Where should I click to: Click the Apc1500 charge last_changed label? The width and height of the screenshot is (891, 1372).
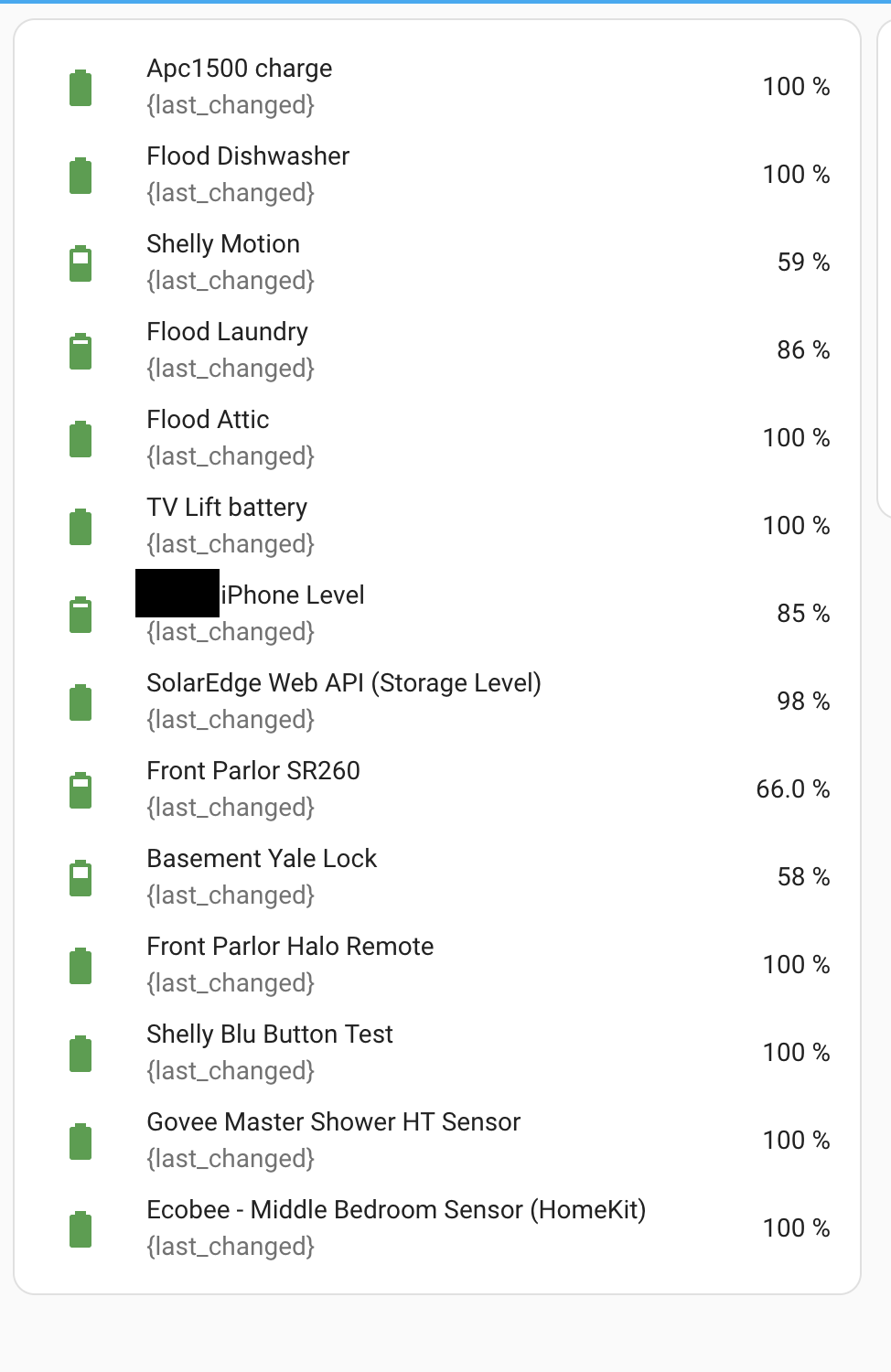(x=231, y=105)
